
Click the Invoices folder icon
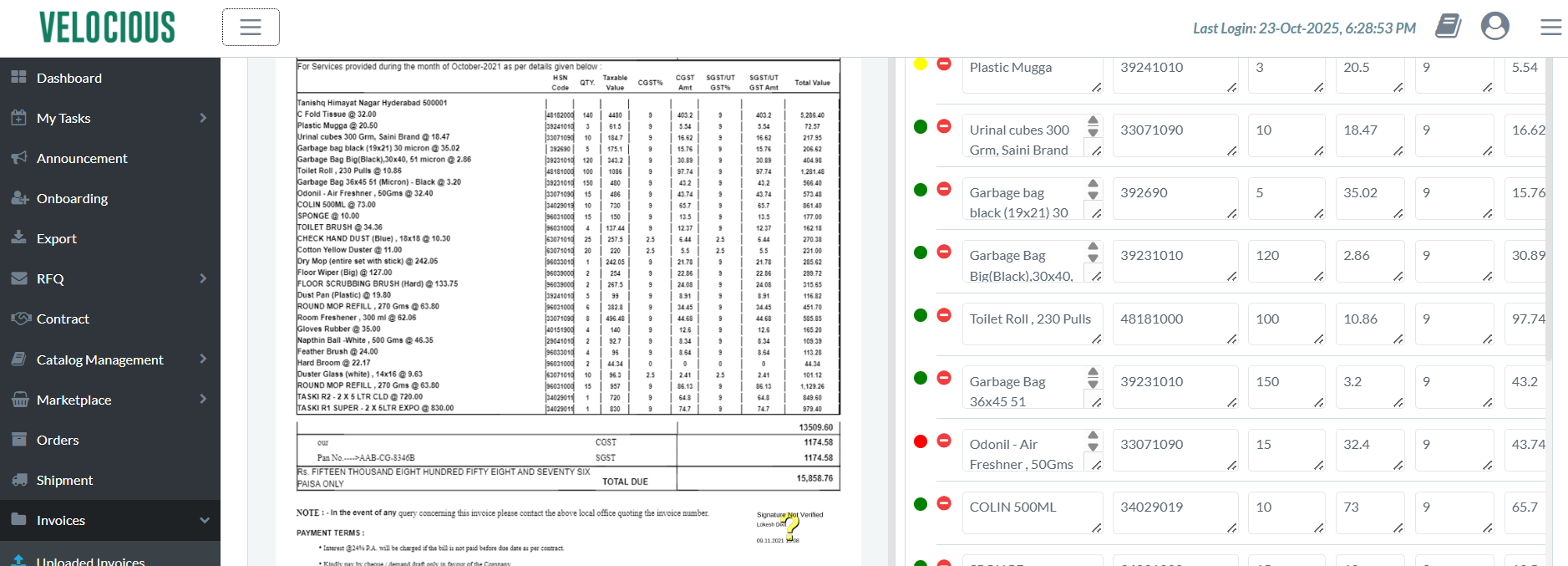click(x=19, y=519)
